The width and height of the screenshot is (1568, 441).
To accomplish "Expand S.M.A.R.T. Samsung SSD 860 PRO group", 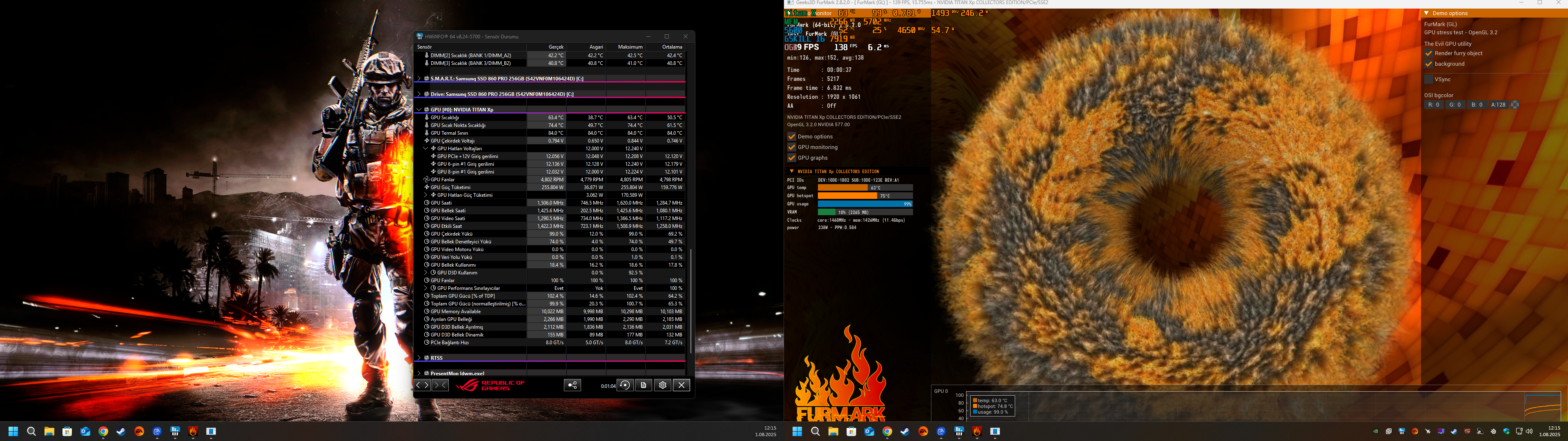I will click(419, 78).
